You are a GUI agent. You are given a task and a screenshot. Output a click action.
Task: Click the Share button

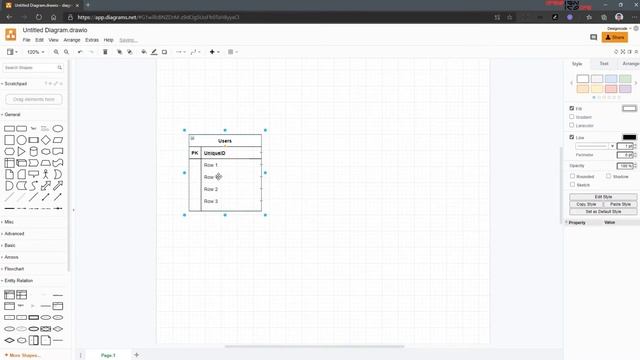tap(615, 38)
